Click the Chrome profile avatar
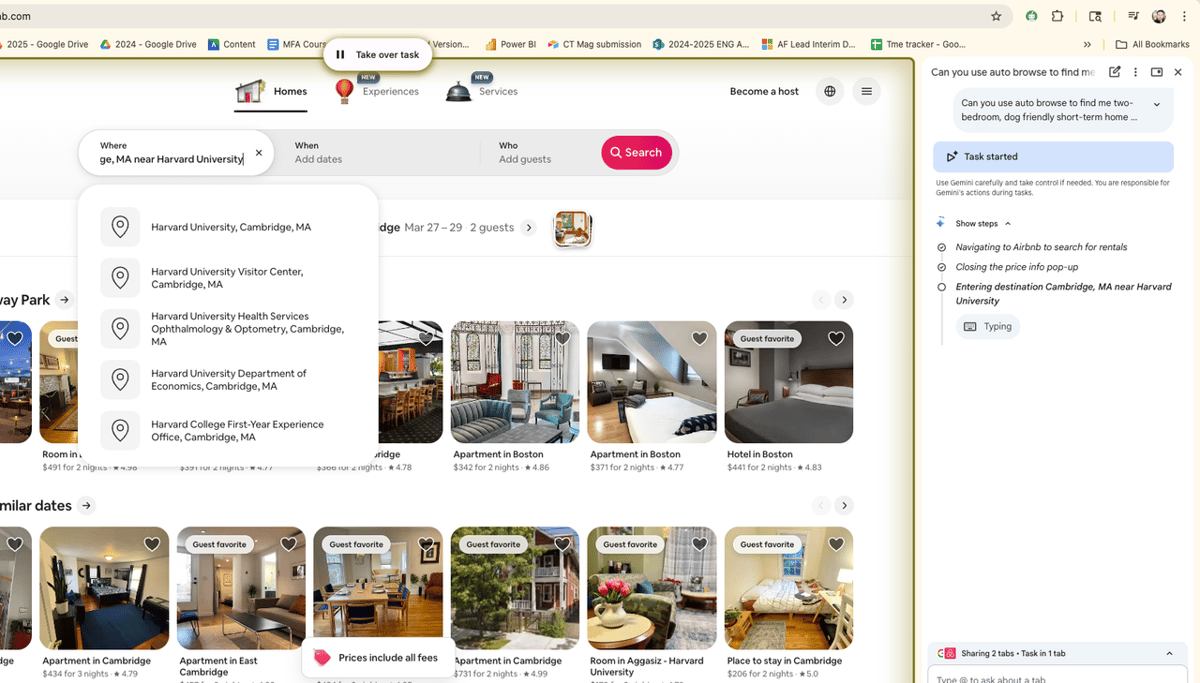Image resolution: width=1200 pixels, height=683 pixels. click(1158, 16)
